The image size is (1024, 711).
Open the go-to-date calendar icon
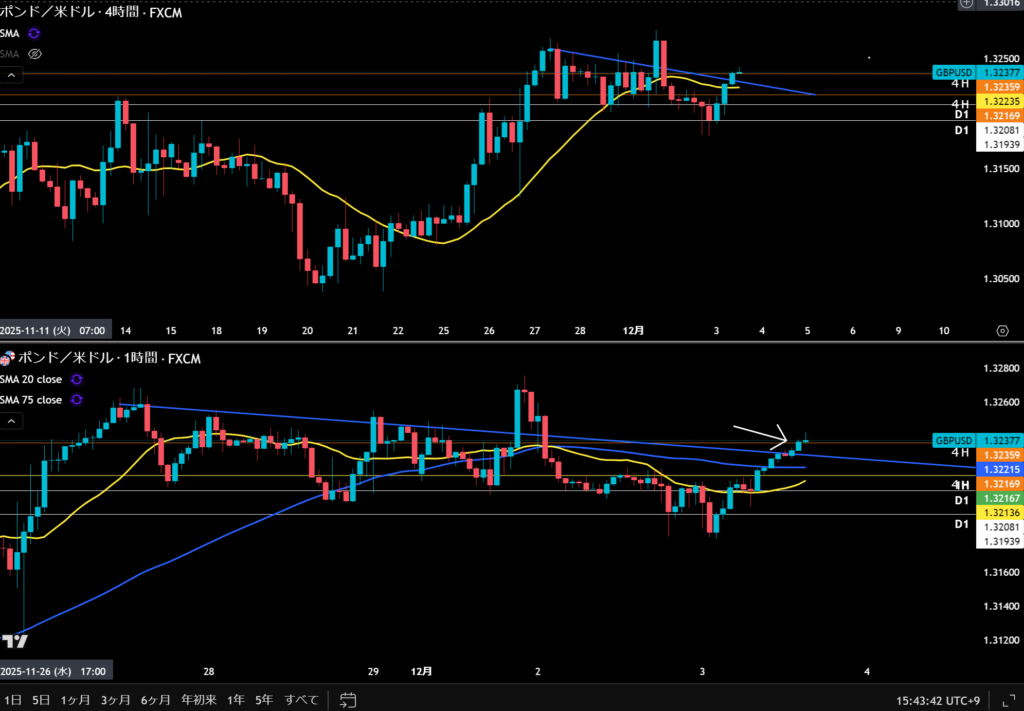(348, 699)
